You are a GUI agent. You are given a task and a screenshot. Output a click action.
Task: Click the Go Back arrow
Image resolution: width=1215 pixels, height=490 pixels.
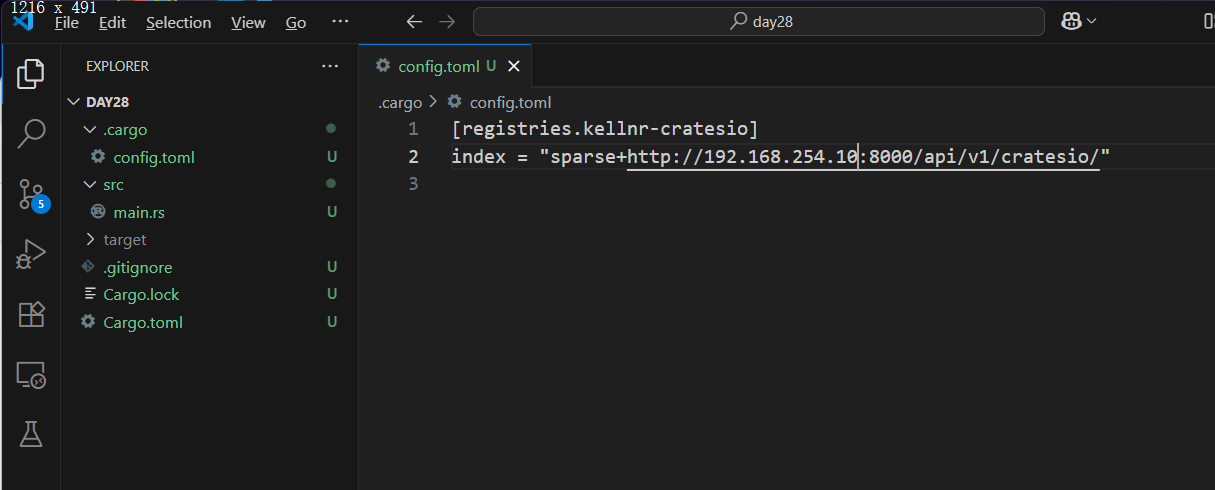point(414,21)
